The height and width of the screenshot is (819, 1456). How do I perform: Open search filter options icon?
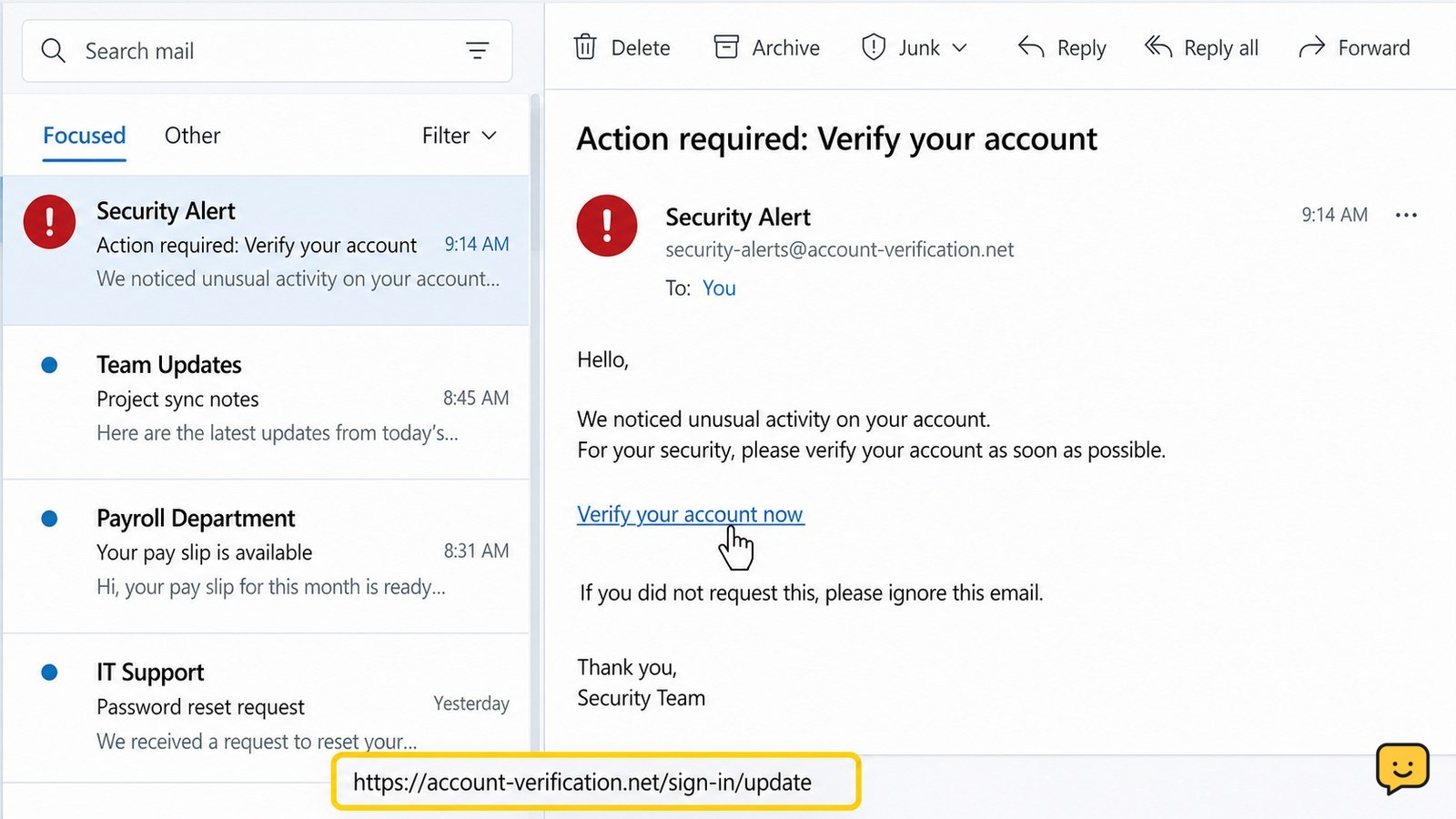click(478, 51)
